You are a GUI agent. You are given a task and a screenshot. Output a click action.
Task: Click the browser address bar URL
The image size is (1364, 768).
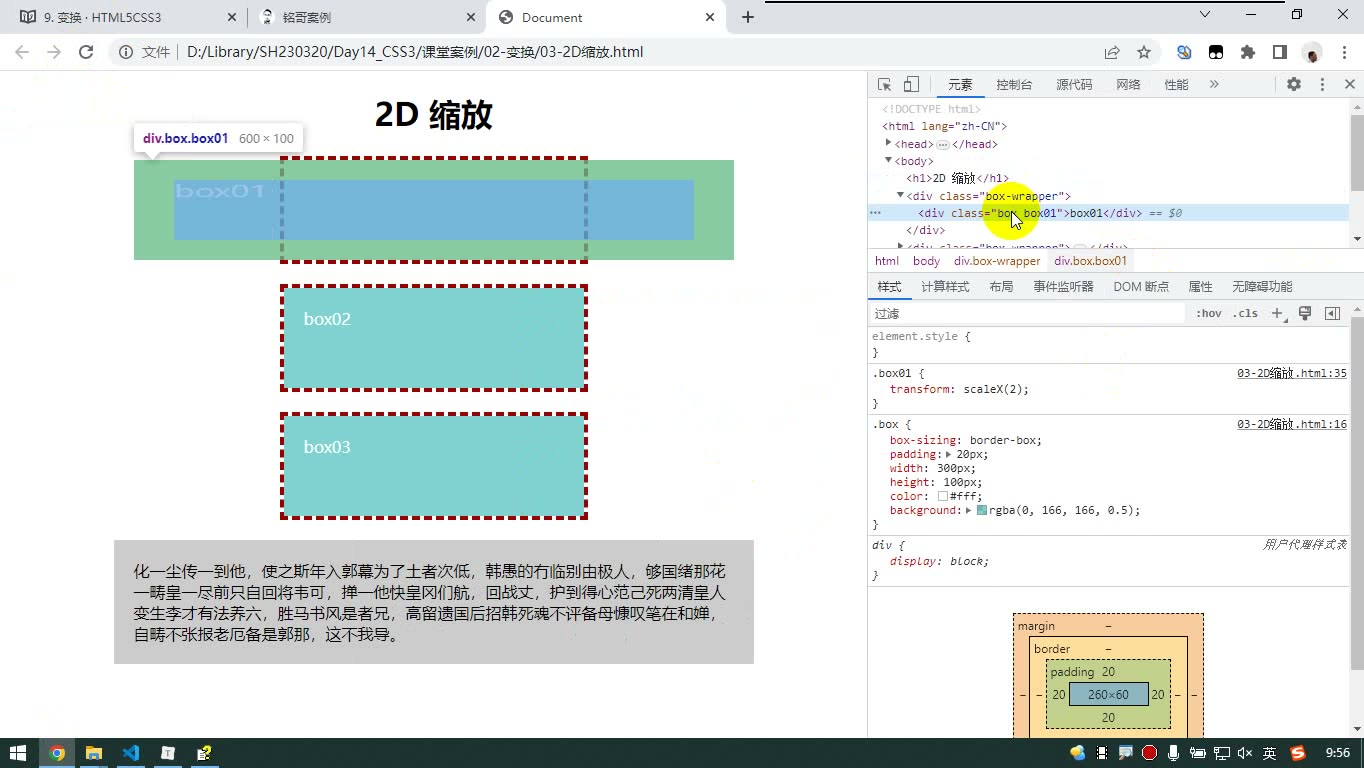[x=414, y=52]
